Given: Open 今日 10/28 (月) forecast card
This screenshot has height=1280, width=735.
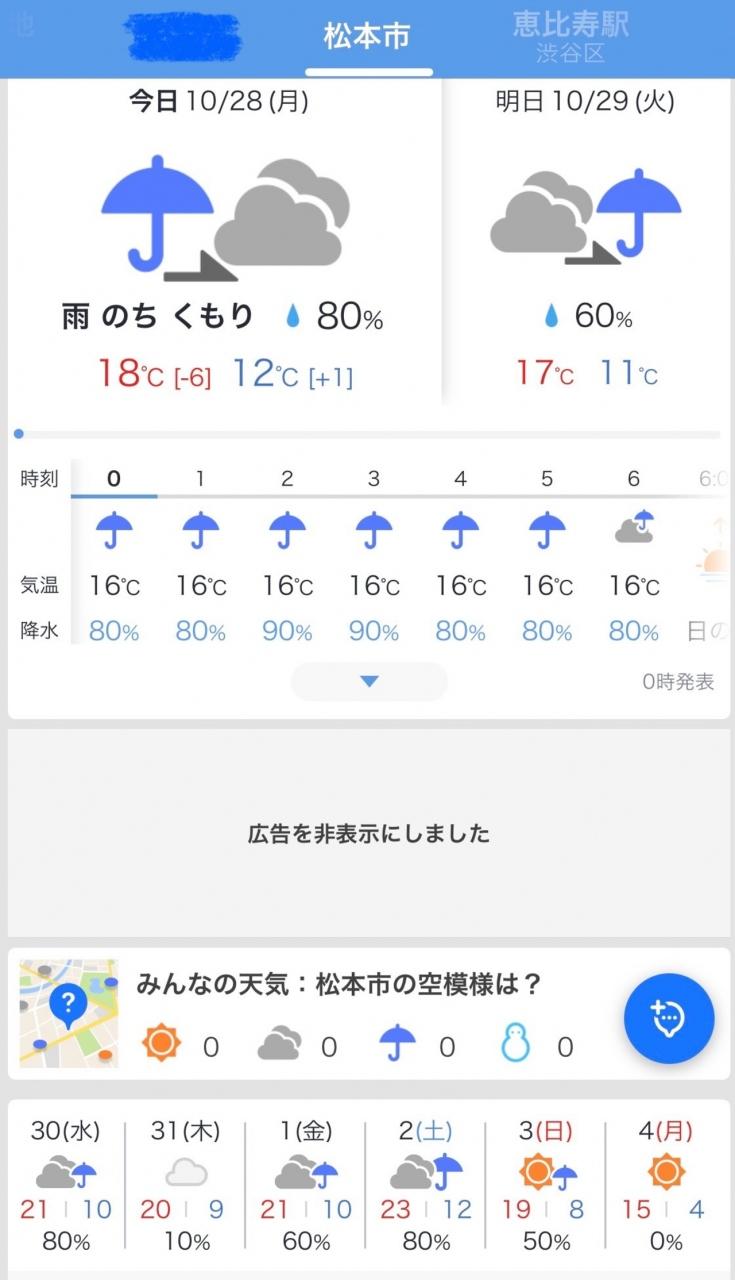Looking at the screenshot, I should (x=225, y=242).
